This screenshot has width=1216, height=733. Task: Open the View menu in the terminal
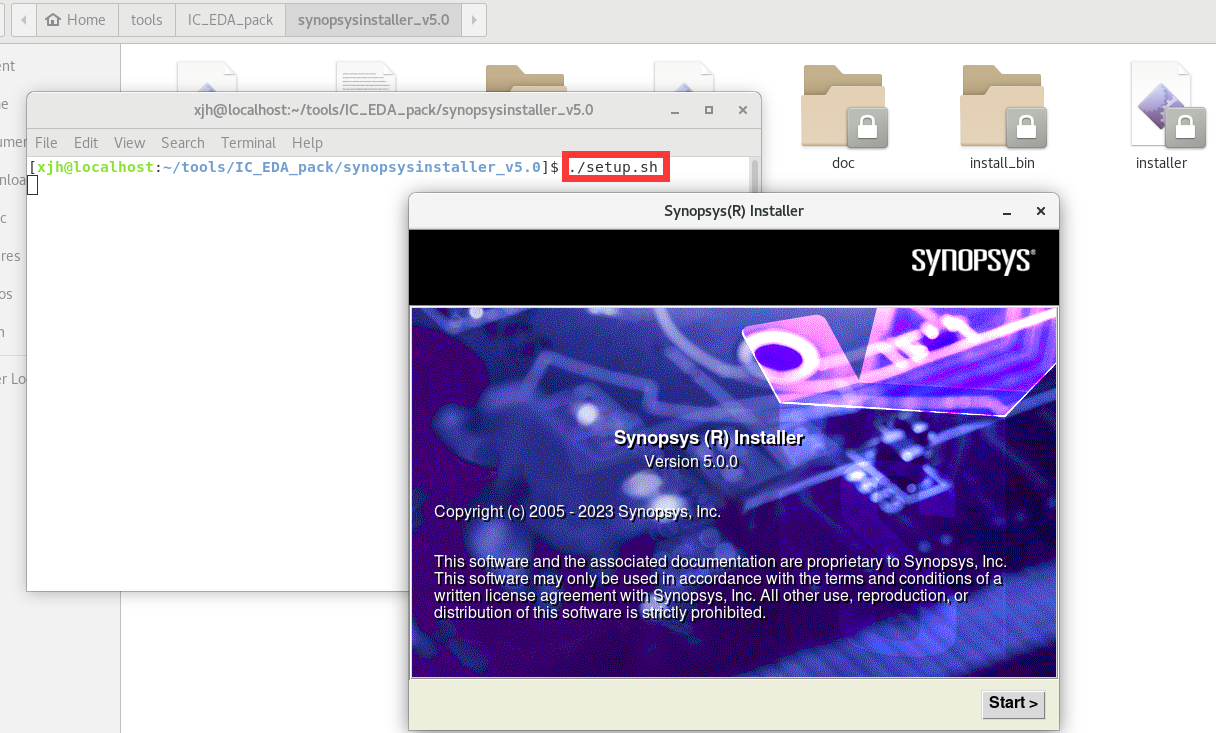click(x=129, y=142)
